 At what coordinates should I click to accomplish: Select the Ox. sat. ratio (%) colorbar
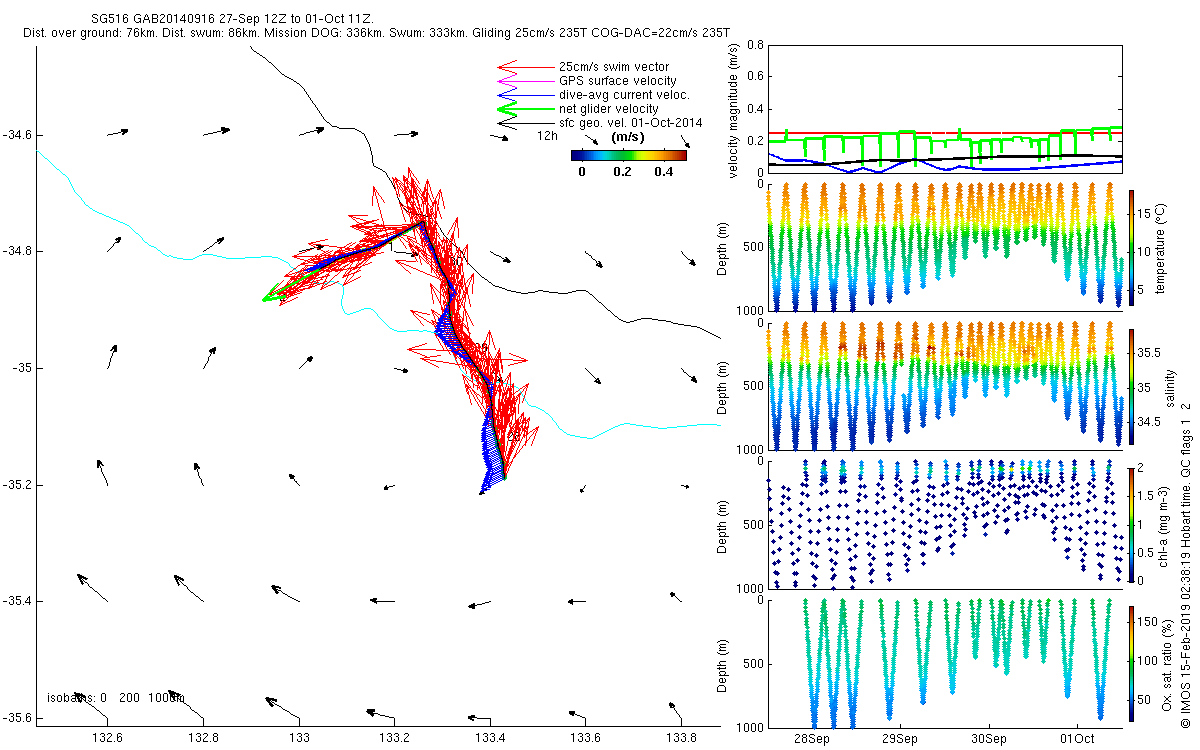click(1132, 664)
